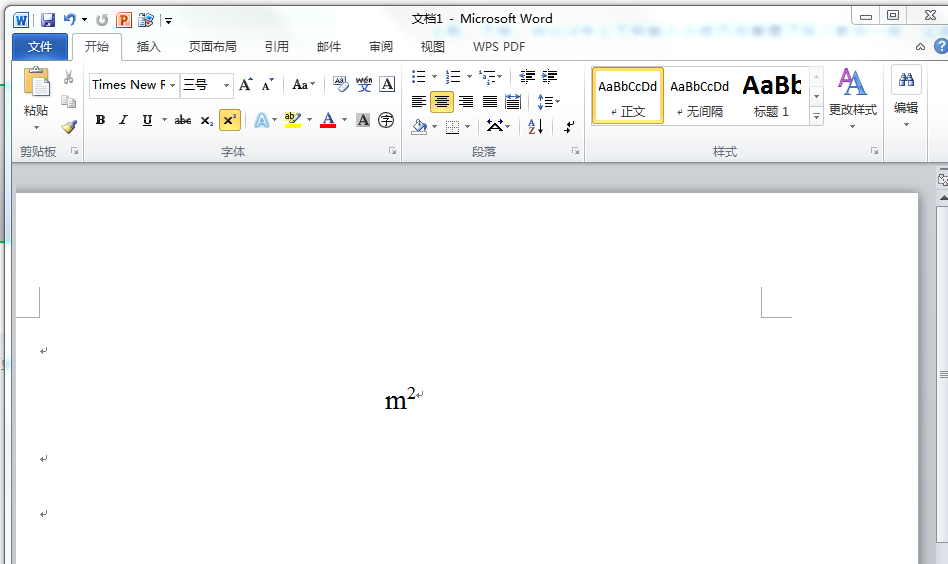
Task: Switch to the 引用 (References) tab
Action: click(276, 47)
